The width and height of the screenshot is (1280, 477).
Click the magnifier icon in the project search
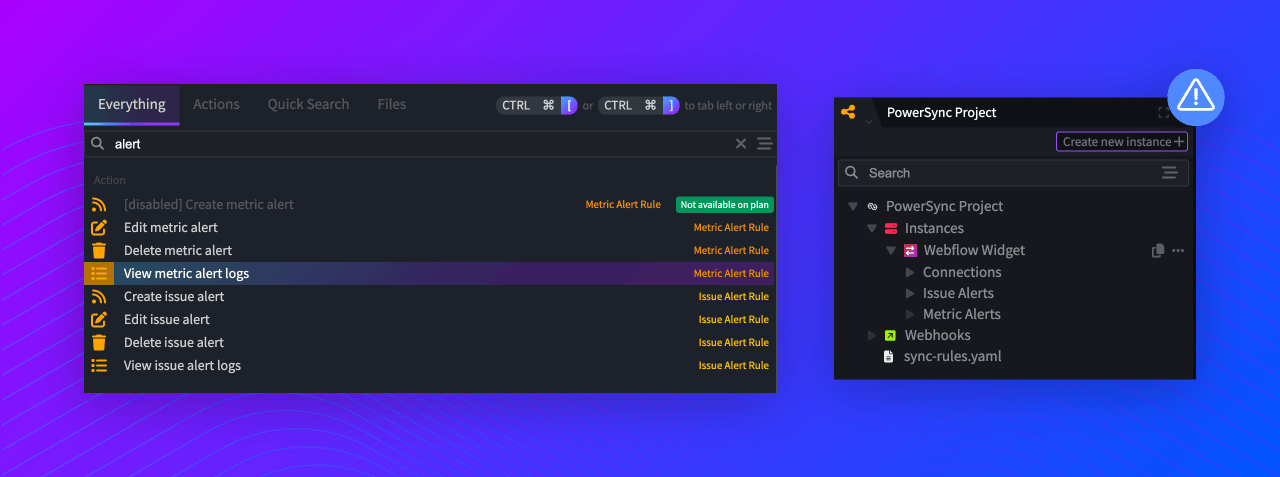point(852,173)
